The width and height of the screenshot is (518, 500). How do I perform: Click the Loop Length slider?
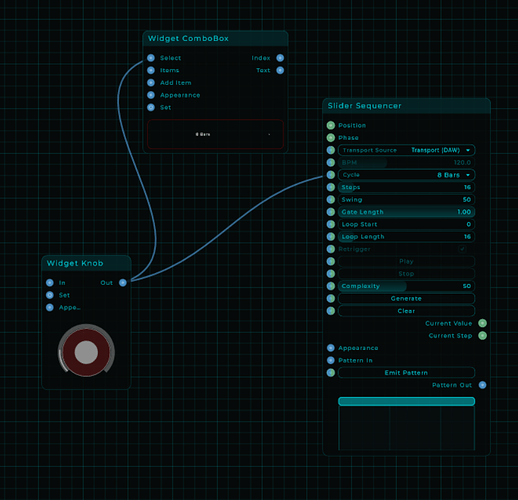[x=406, y=236]
